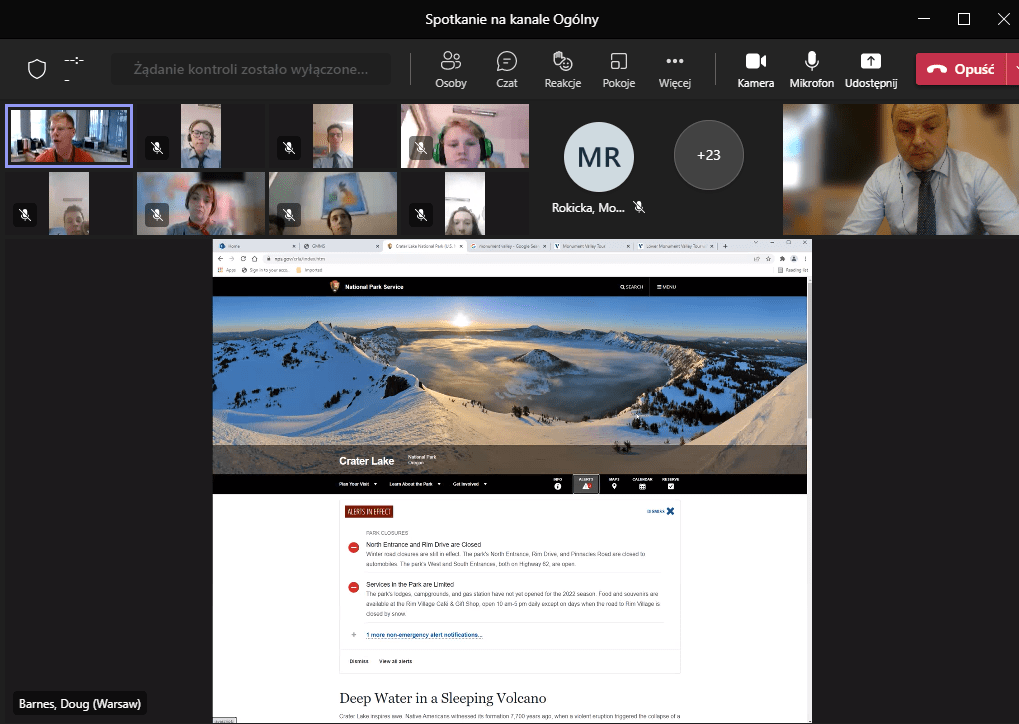The image size is (1019, 724).
Task: Click '1 more non-emergency alert notifications' link
Action: point(424,635)
